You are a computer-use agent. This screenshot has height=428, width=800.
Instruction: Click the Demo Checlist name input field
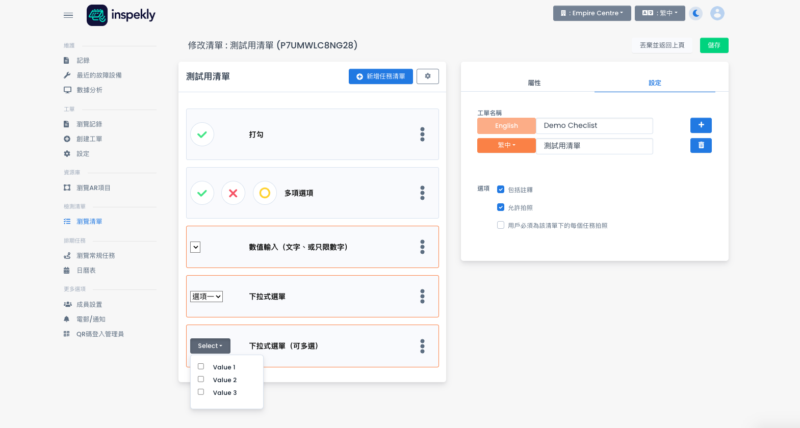[x=595, y=126]
